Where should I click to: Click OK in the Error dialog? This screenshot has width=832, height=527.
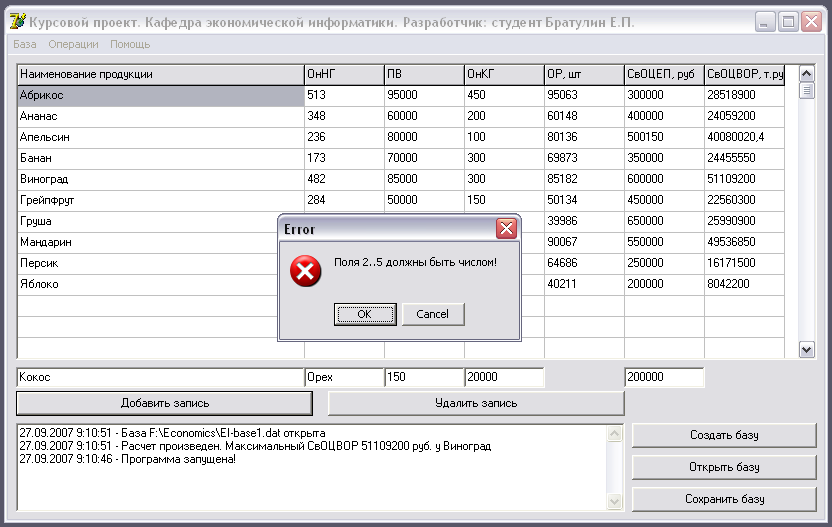tap(365, 314)
